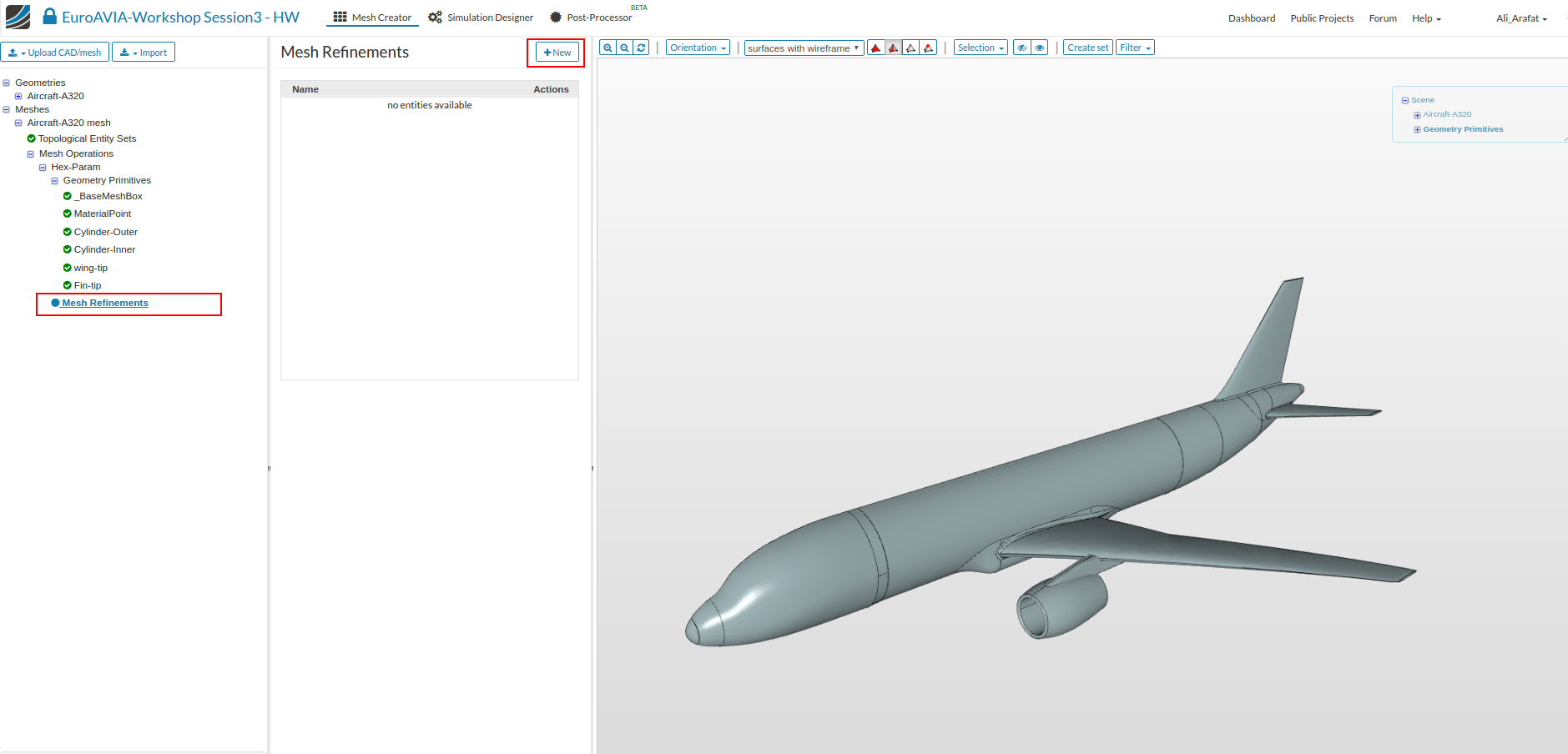Zoom in on the 3D viewer
Image resolution: width=1568 pixels, height=754 pixels.
click(608, 48)
